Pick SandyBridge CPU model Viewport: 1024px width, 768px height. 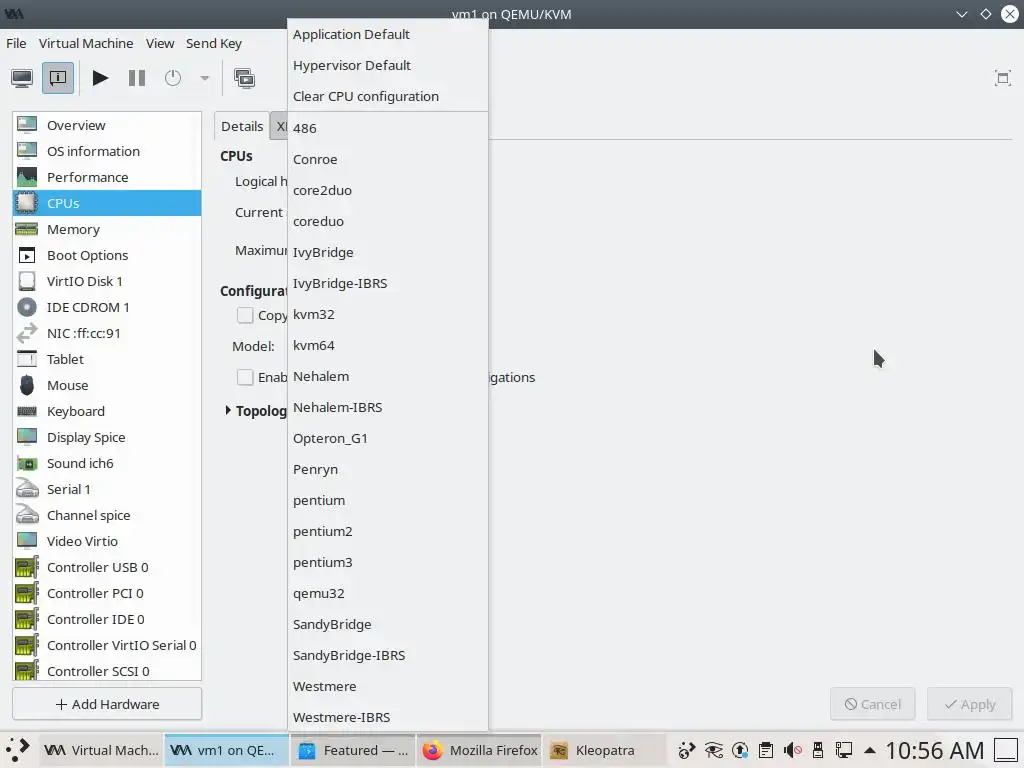click(388, 624)
